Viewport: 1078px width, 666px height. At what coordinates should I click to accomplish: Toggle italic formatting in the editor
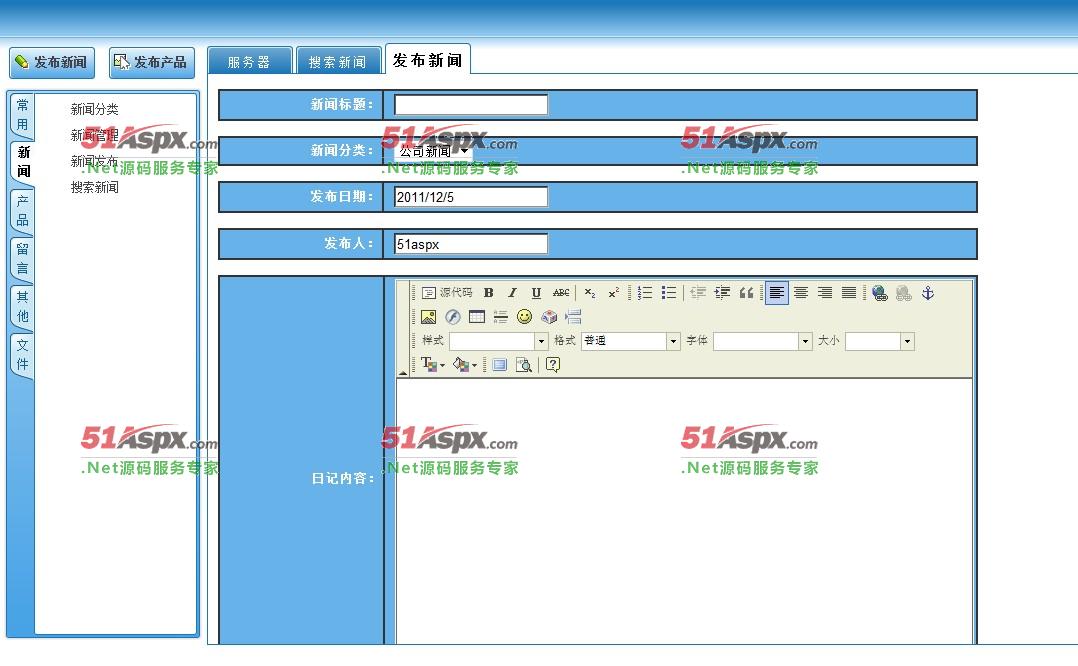512,293
